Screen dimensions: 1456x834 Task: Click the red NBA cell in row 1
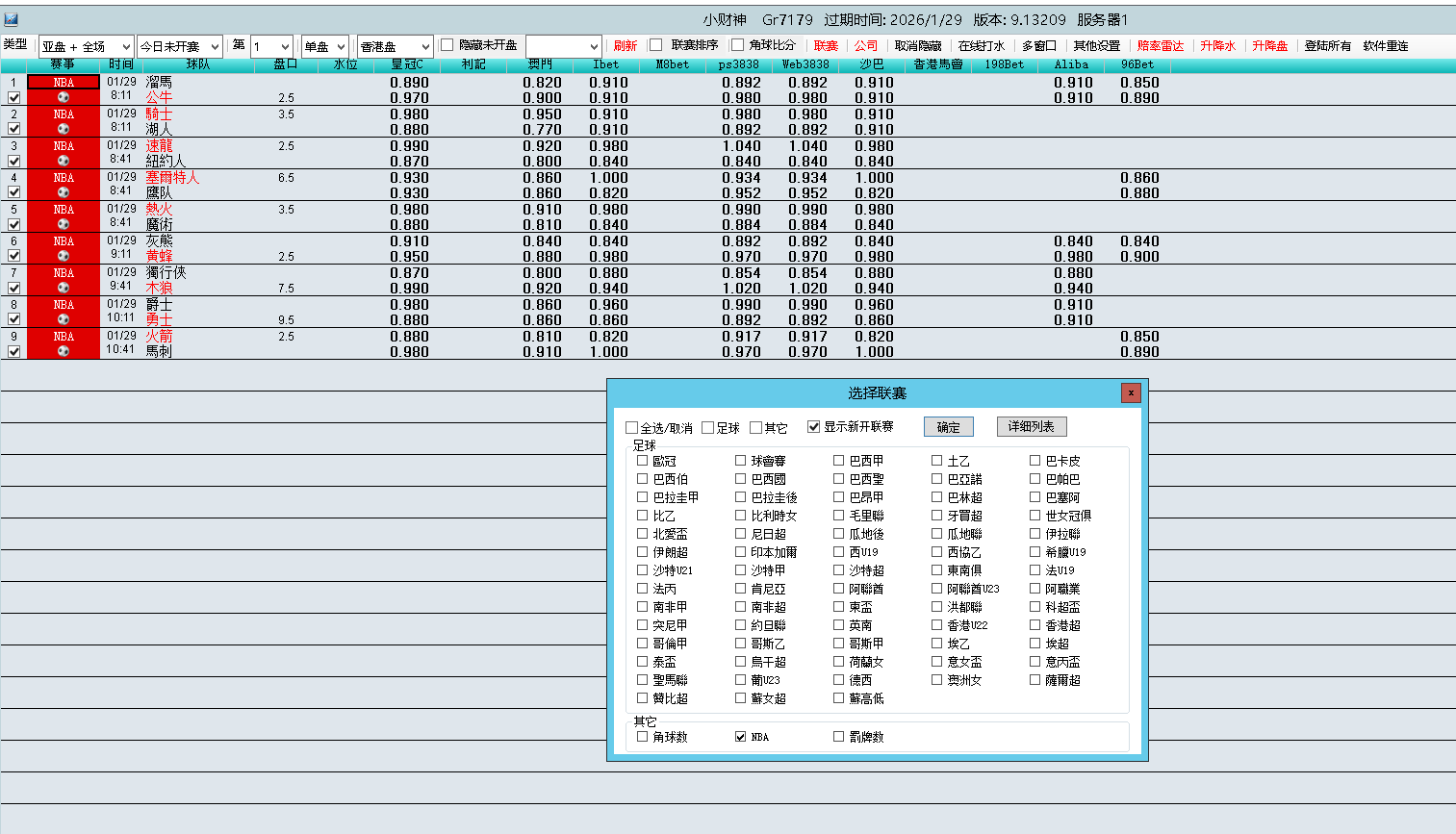[x=64, y=83]
